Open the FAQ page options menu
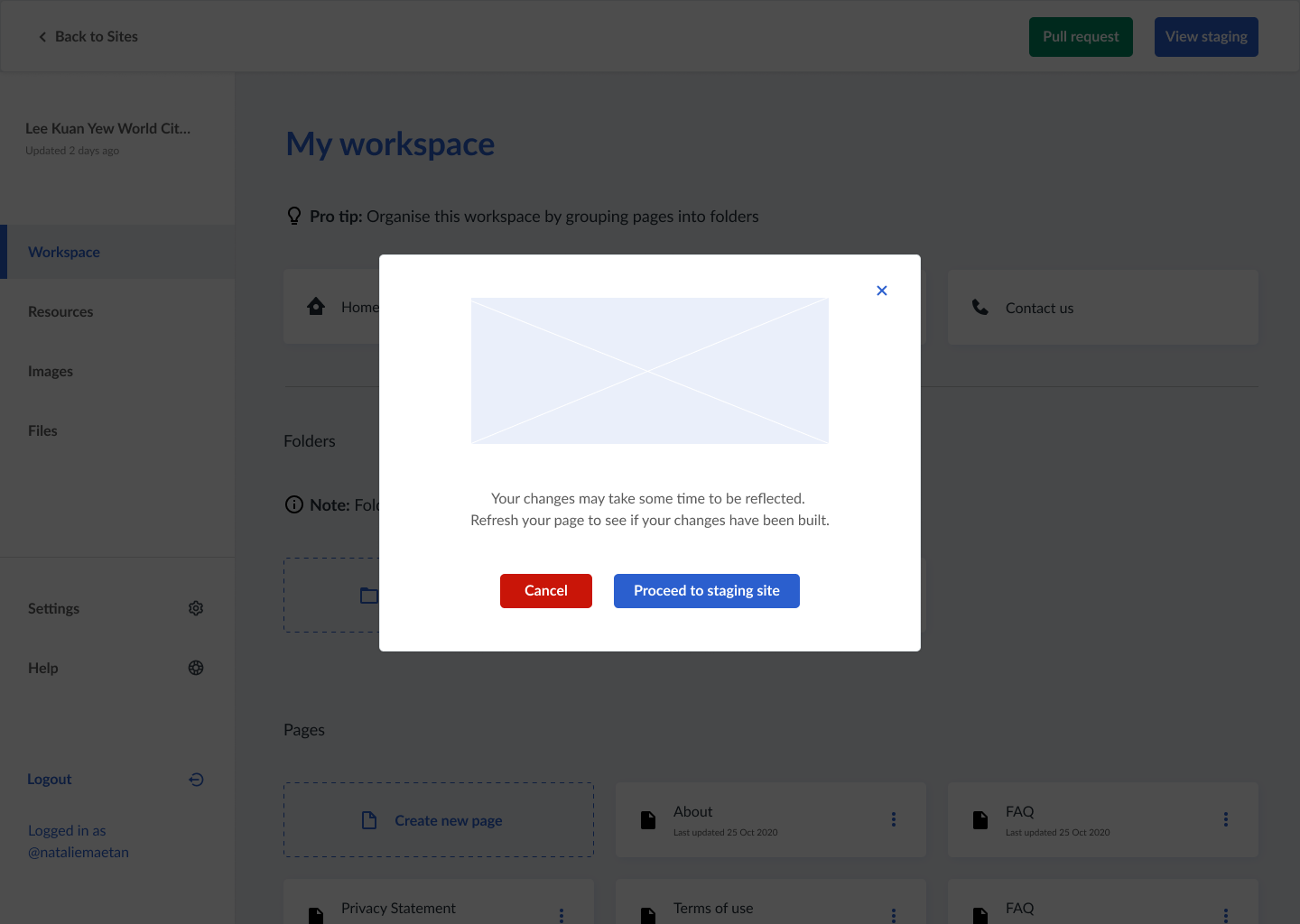 1225,819
